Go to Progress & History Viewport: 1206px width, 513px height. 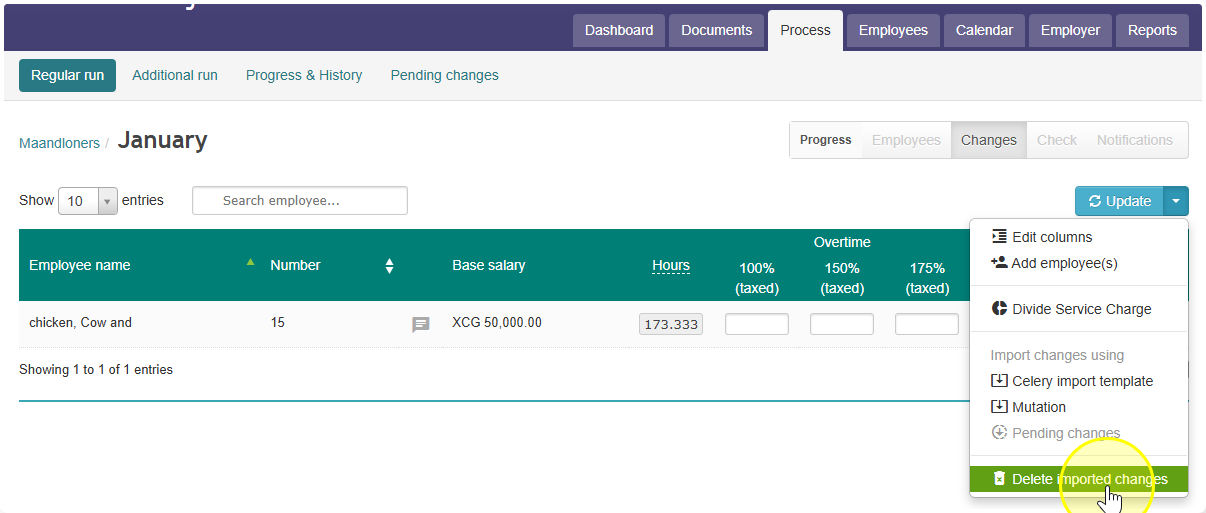304,75
